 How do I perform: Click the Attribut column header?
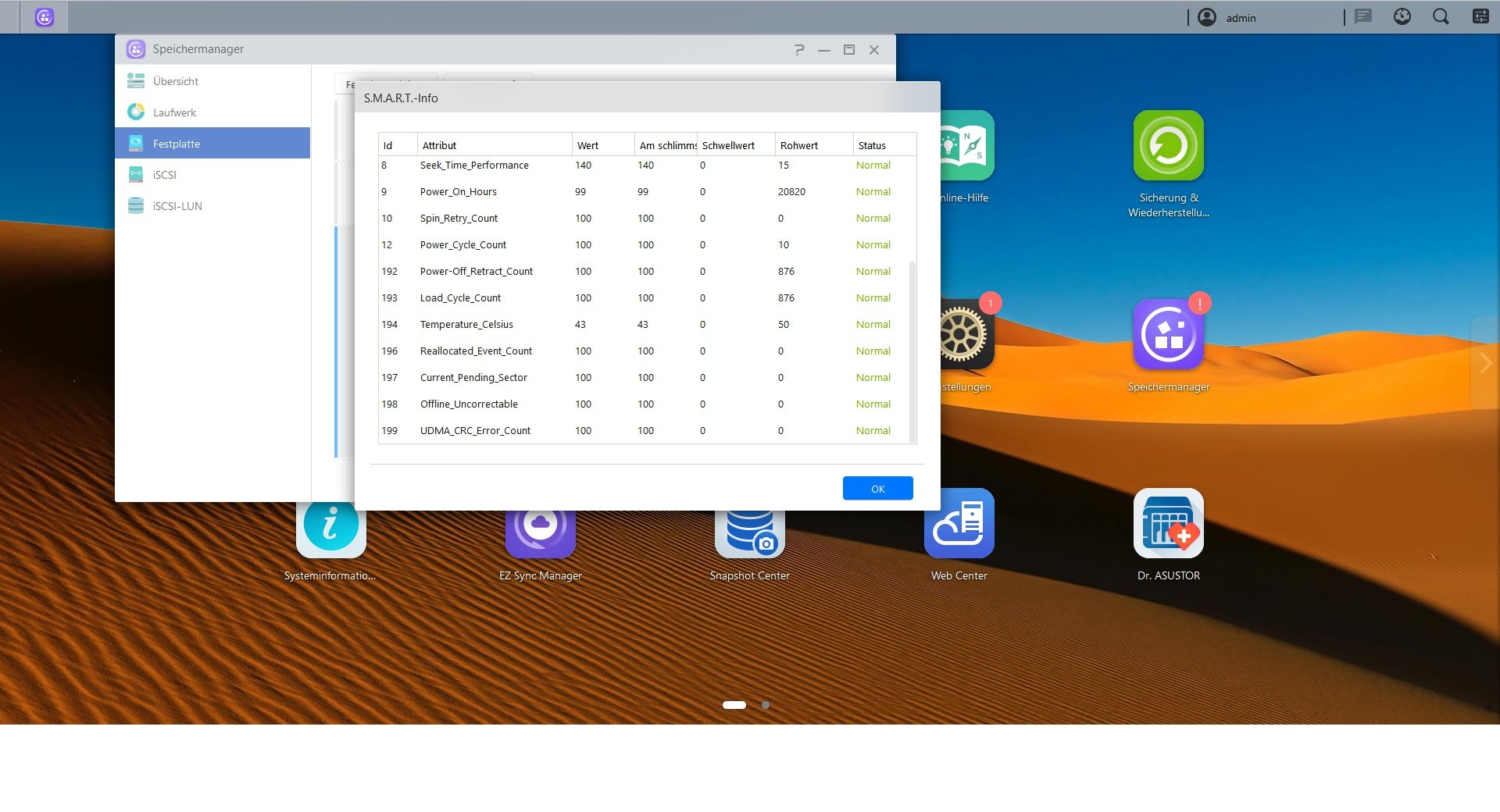pyautogui.click(x=495, y=145)
